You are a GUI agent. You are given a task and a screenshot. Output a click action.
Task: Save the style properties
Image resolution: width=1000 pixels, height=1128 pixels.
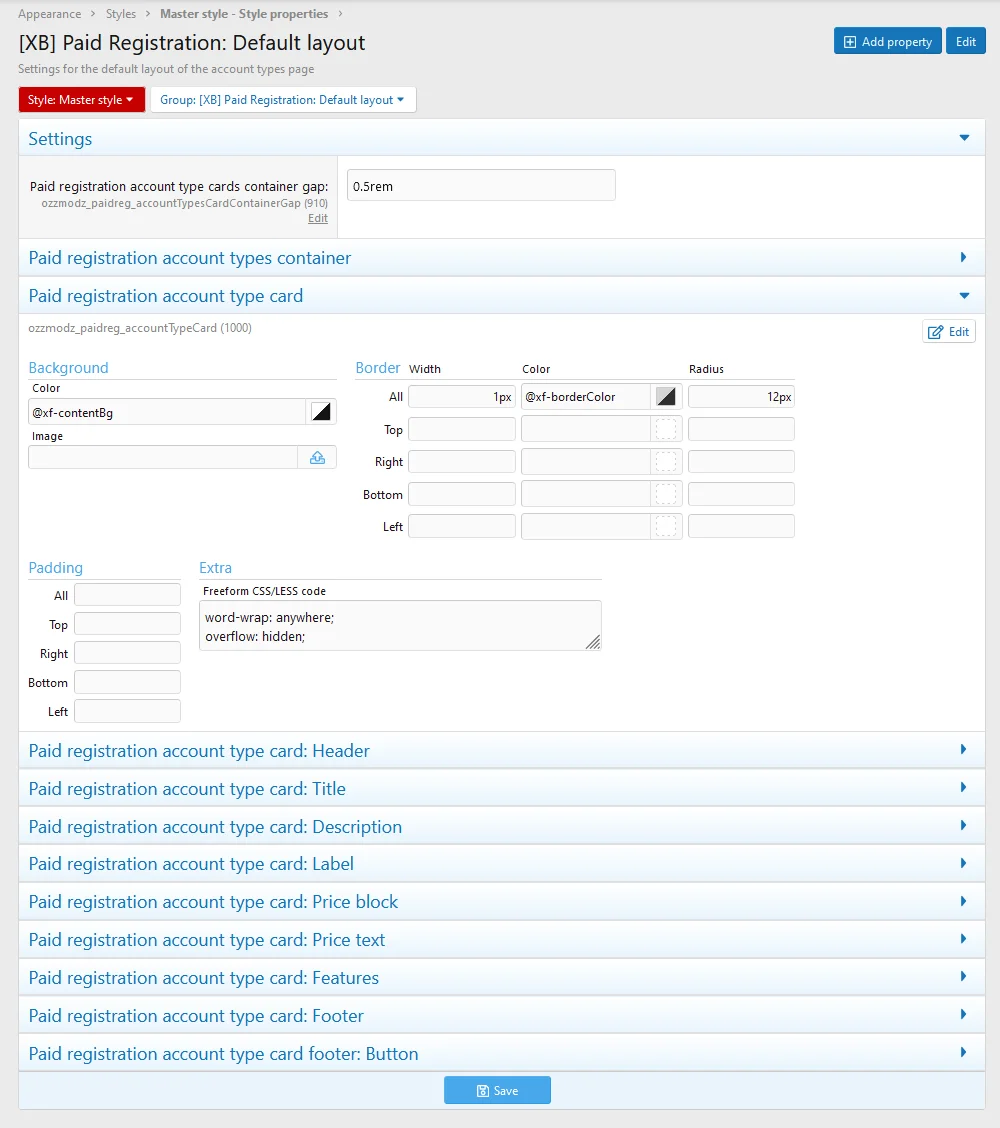(x=497, y=1090)
